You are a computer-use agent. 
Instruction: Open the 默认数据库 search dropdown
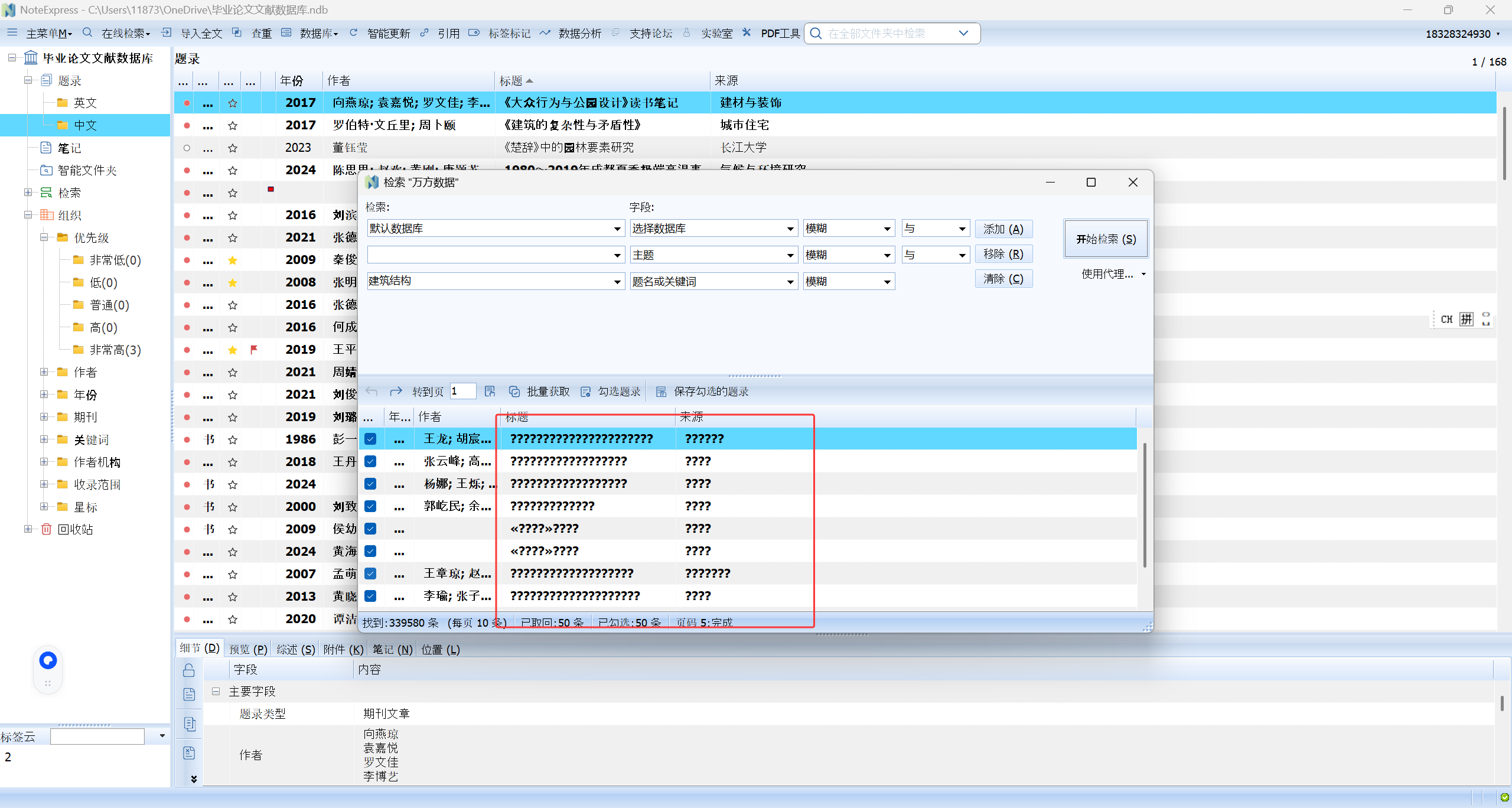click(617, 229)
